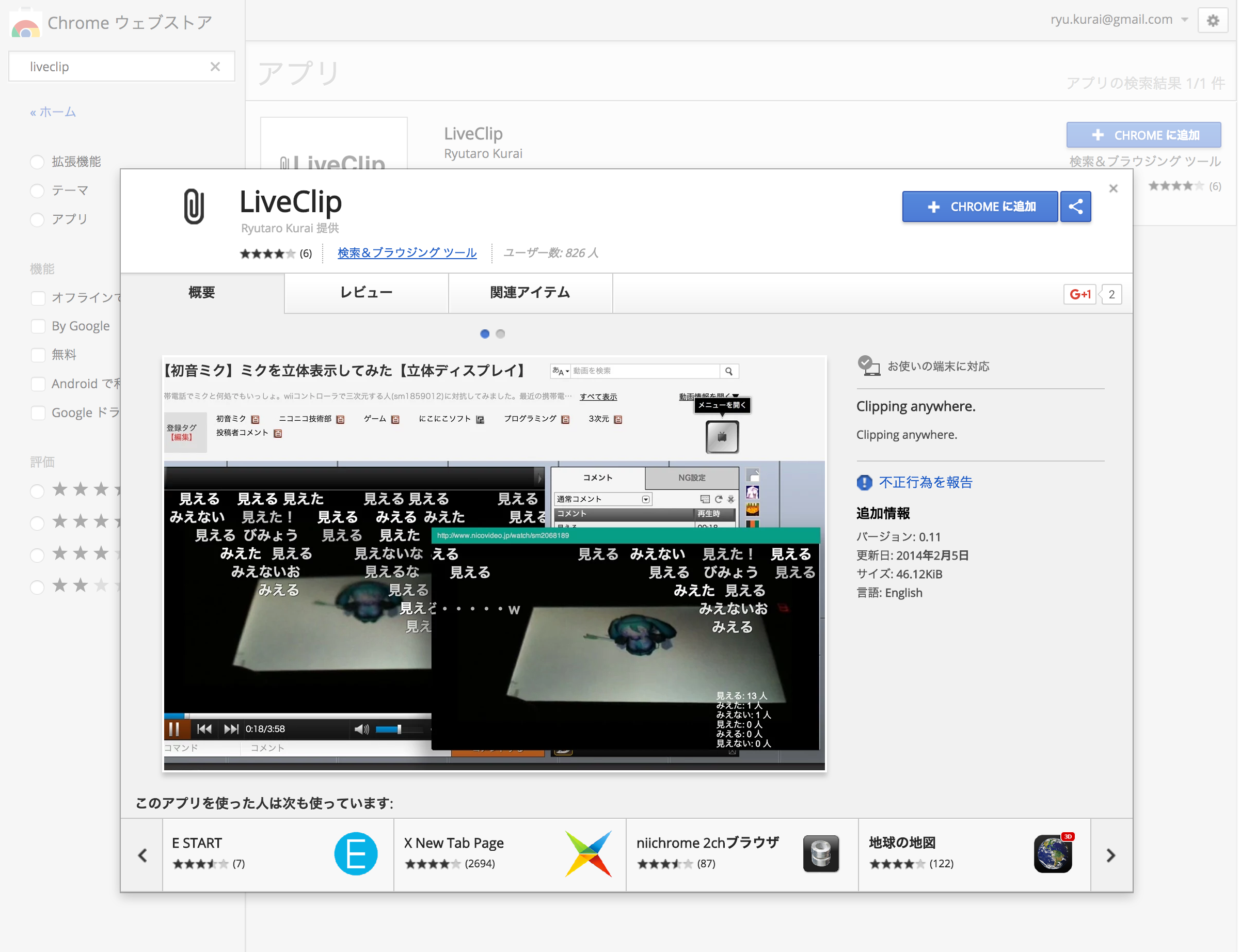The width and height of the screenshot is (1240, 952).
Task: Select the 拡張機能 radio button
Action: (x=37, y=162)
